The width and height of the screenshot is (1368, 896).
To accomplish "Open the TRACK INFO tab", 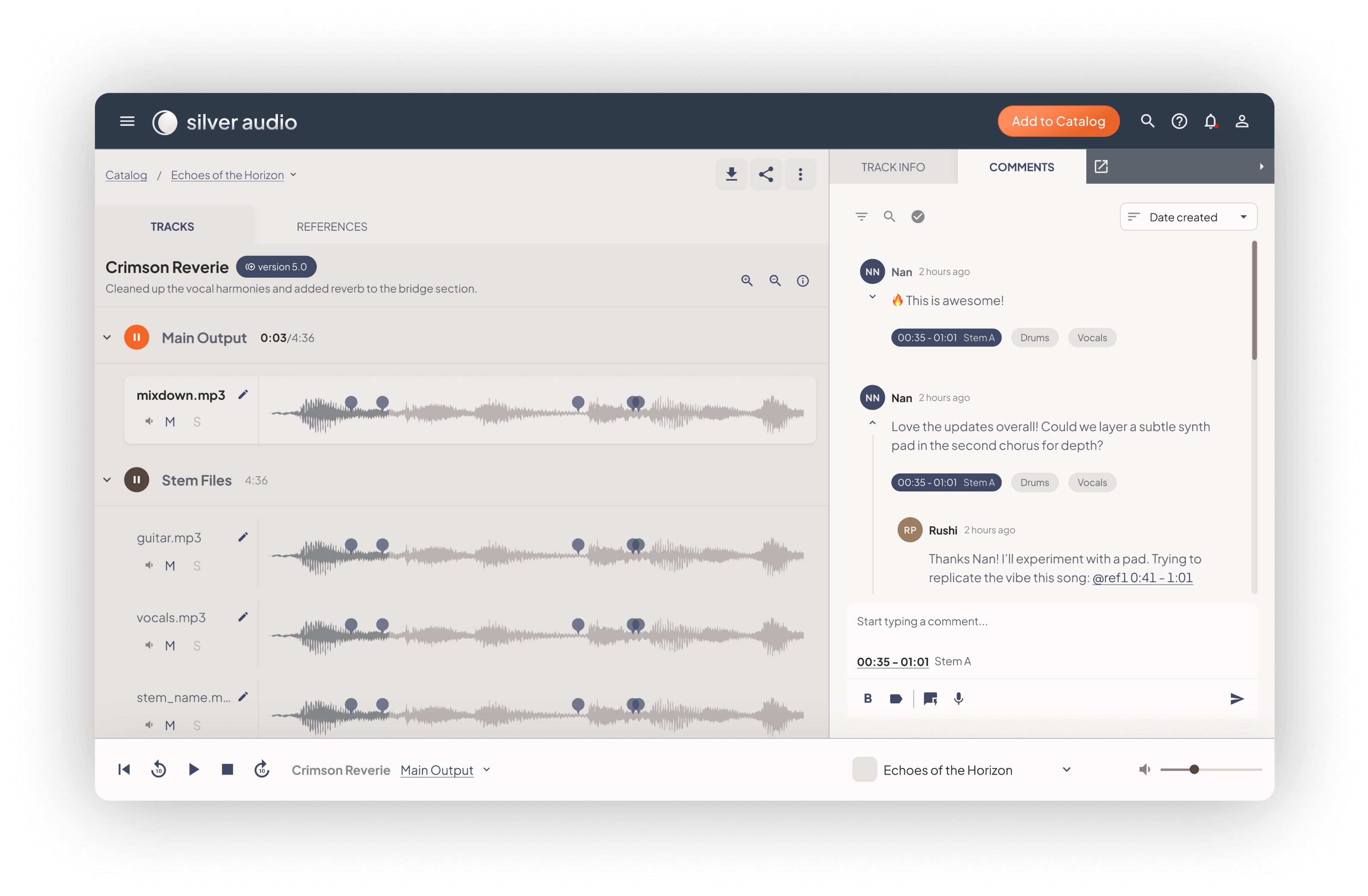I will click(x=893, y=167).
